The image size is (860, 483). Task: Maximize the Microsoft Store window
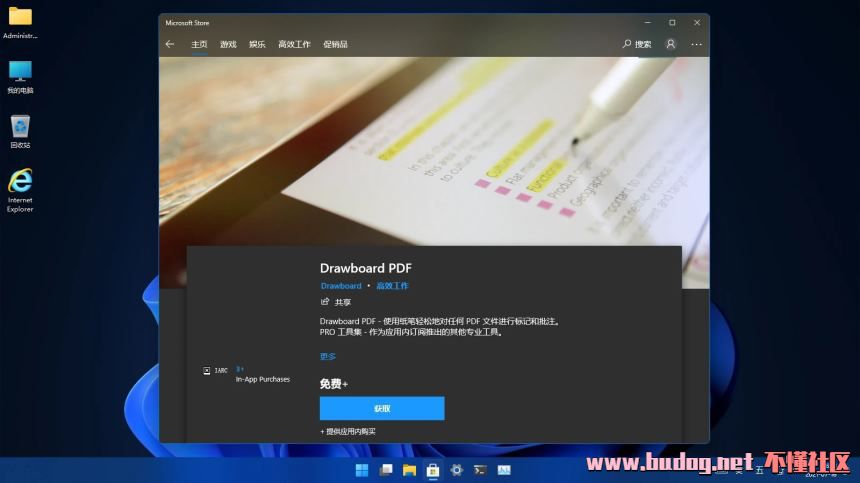pyautogui.click(x=672, y=22)
